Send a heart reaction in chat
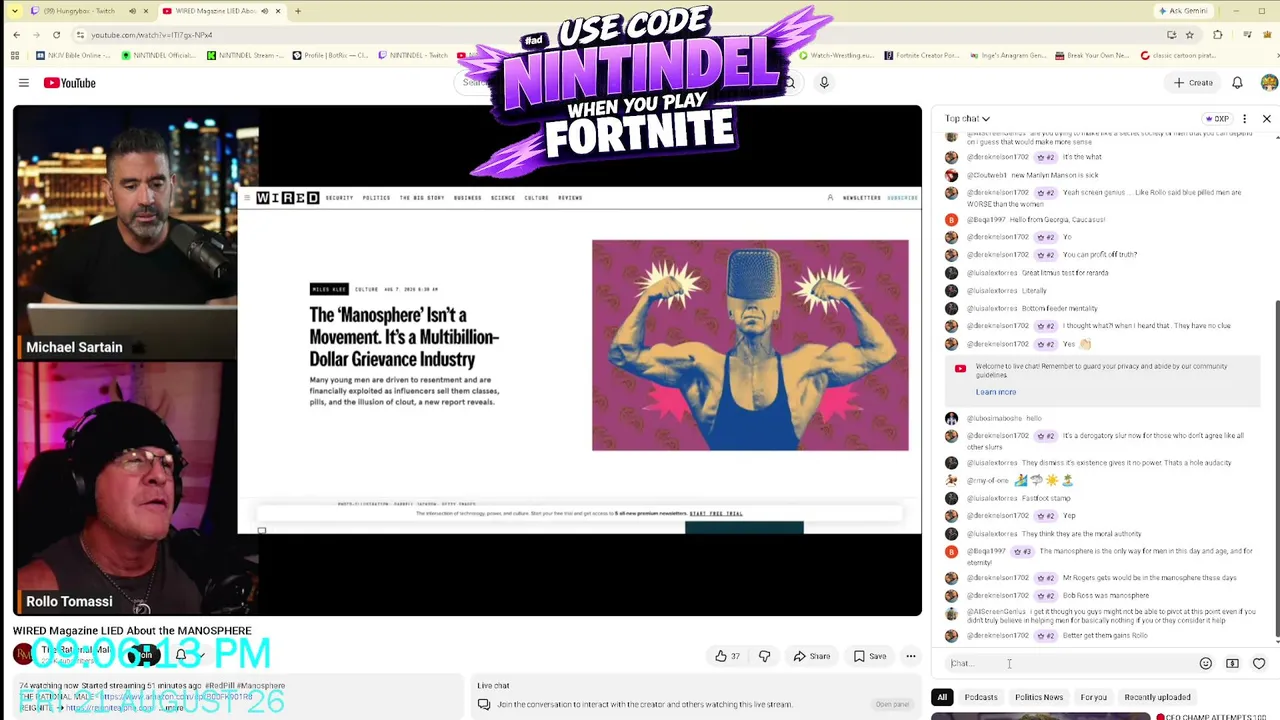The height and width of the screenshot is (720, 1280). [x=1259, y=663]
